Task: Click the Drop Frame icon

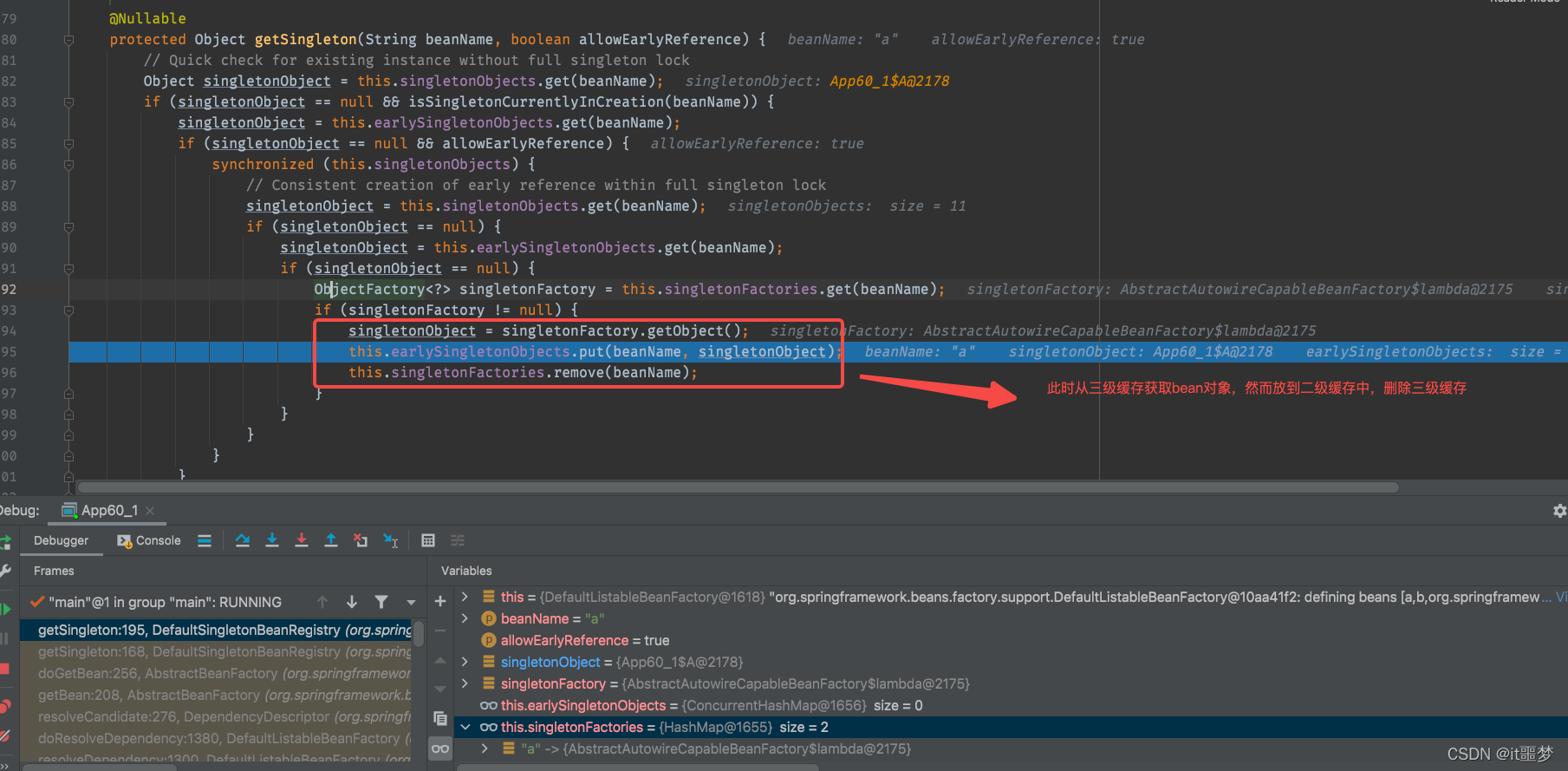Action: tap(361, 540)
